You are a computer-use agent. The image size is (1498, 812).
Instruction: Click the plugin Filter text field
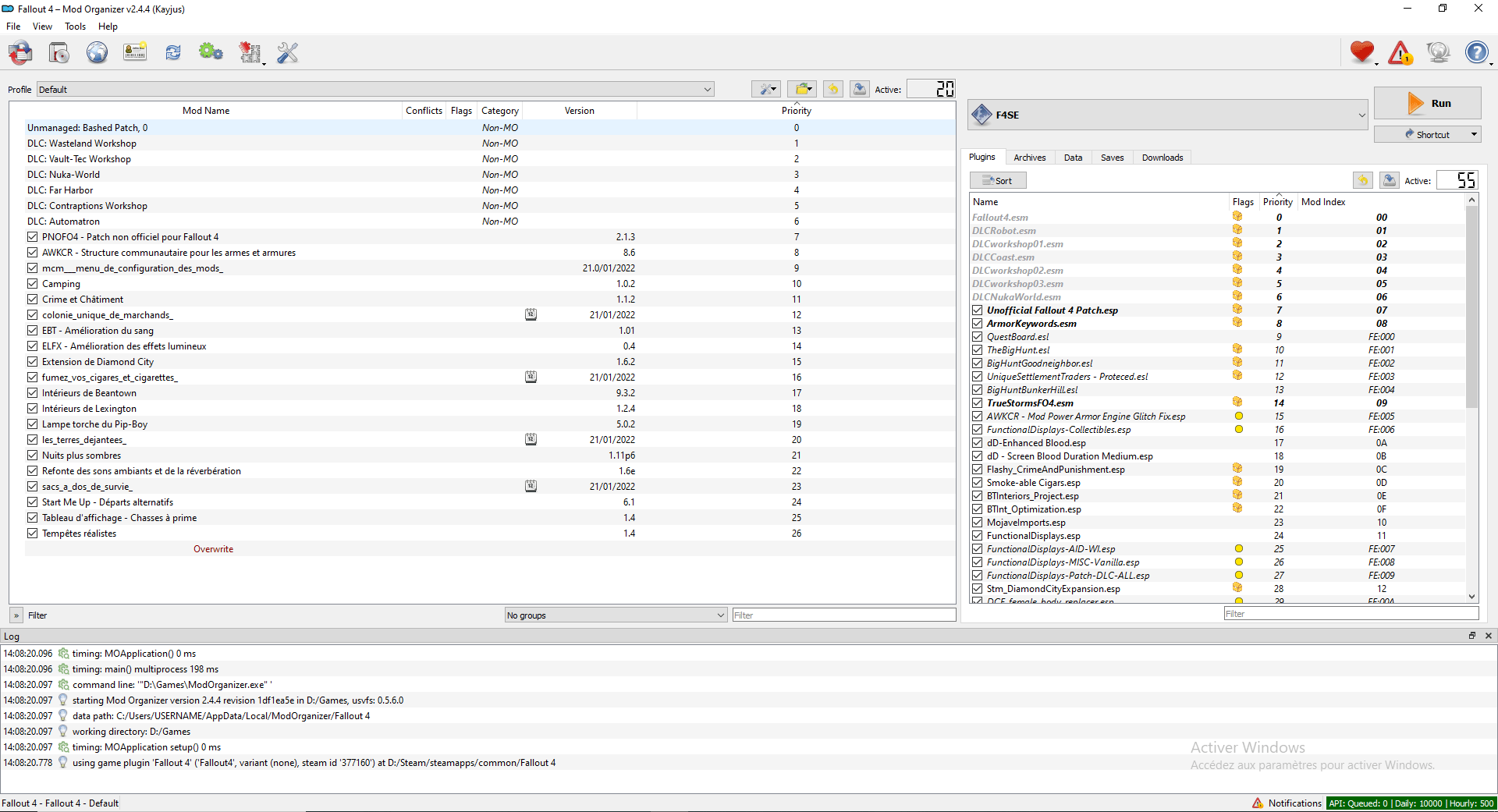[1351, 614]
